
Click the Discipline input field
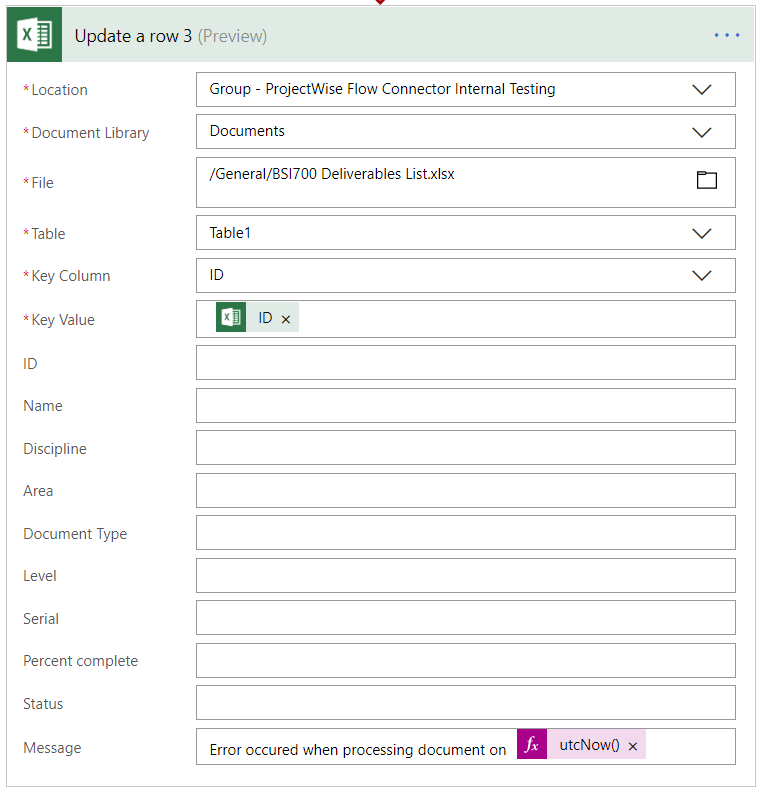pos(466,448)
